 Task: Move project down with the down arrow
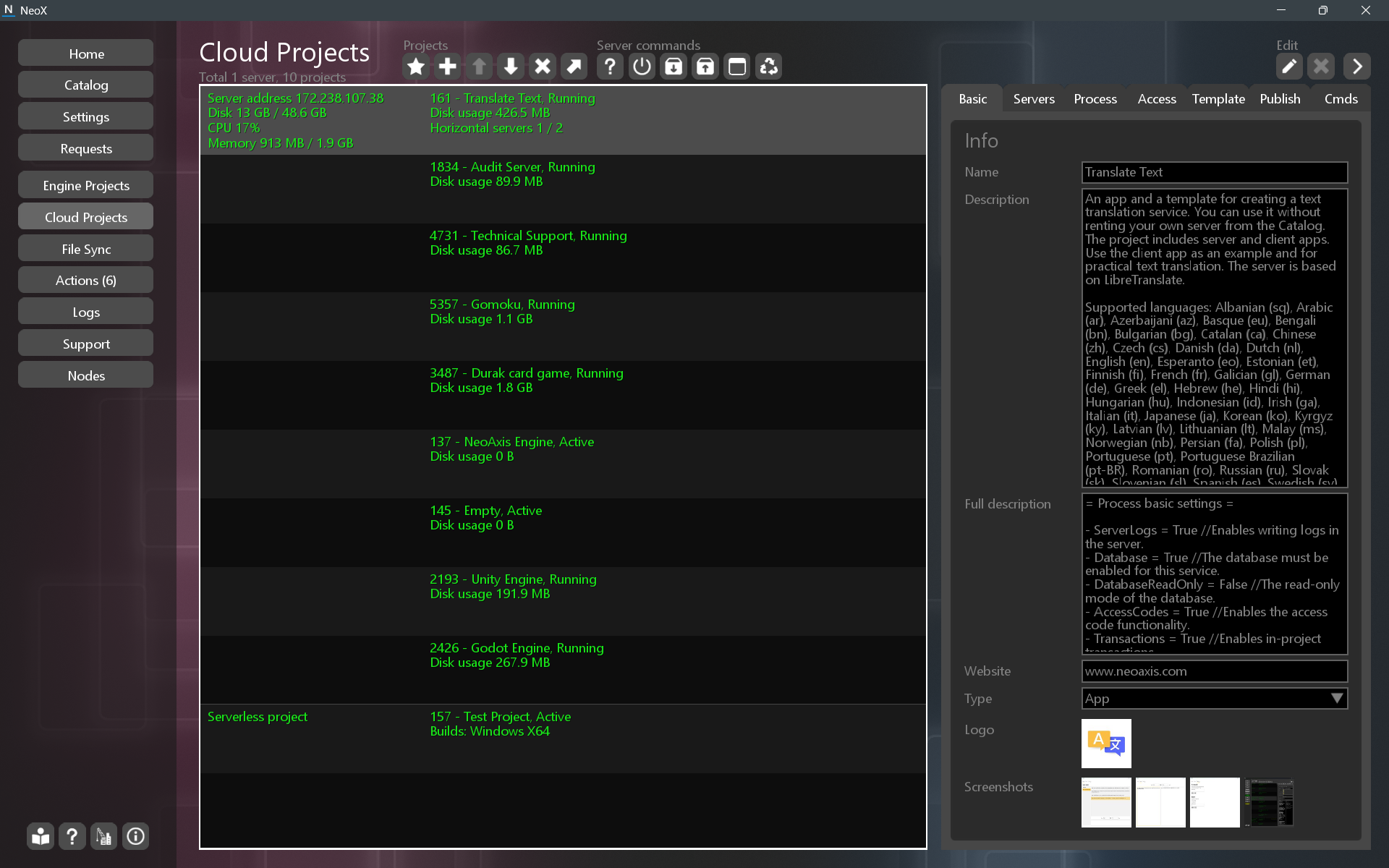pyautogui.click(x=511, y=67)
